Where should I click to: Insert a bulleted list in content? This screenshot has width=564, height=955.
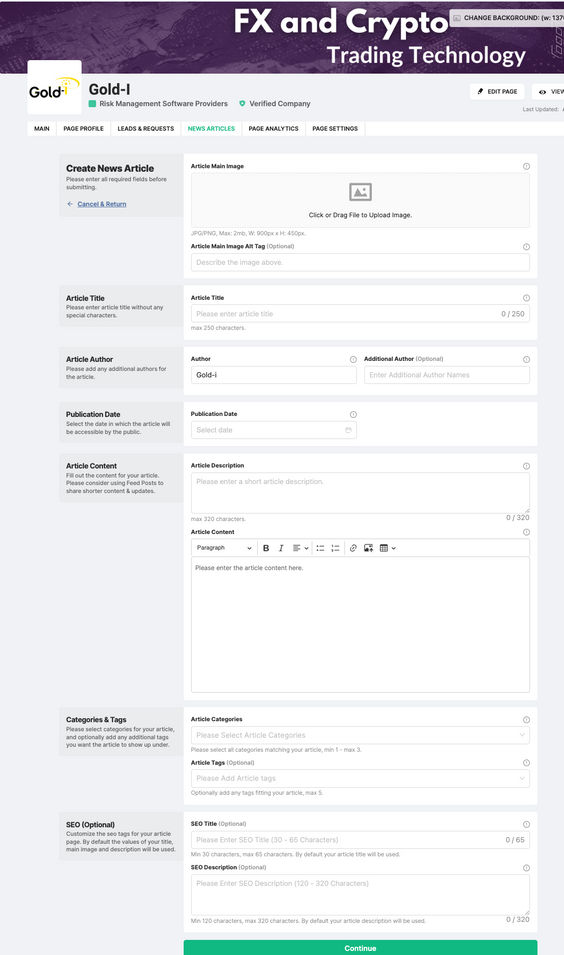[320, 548]
